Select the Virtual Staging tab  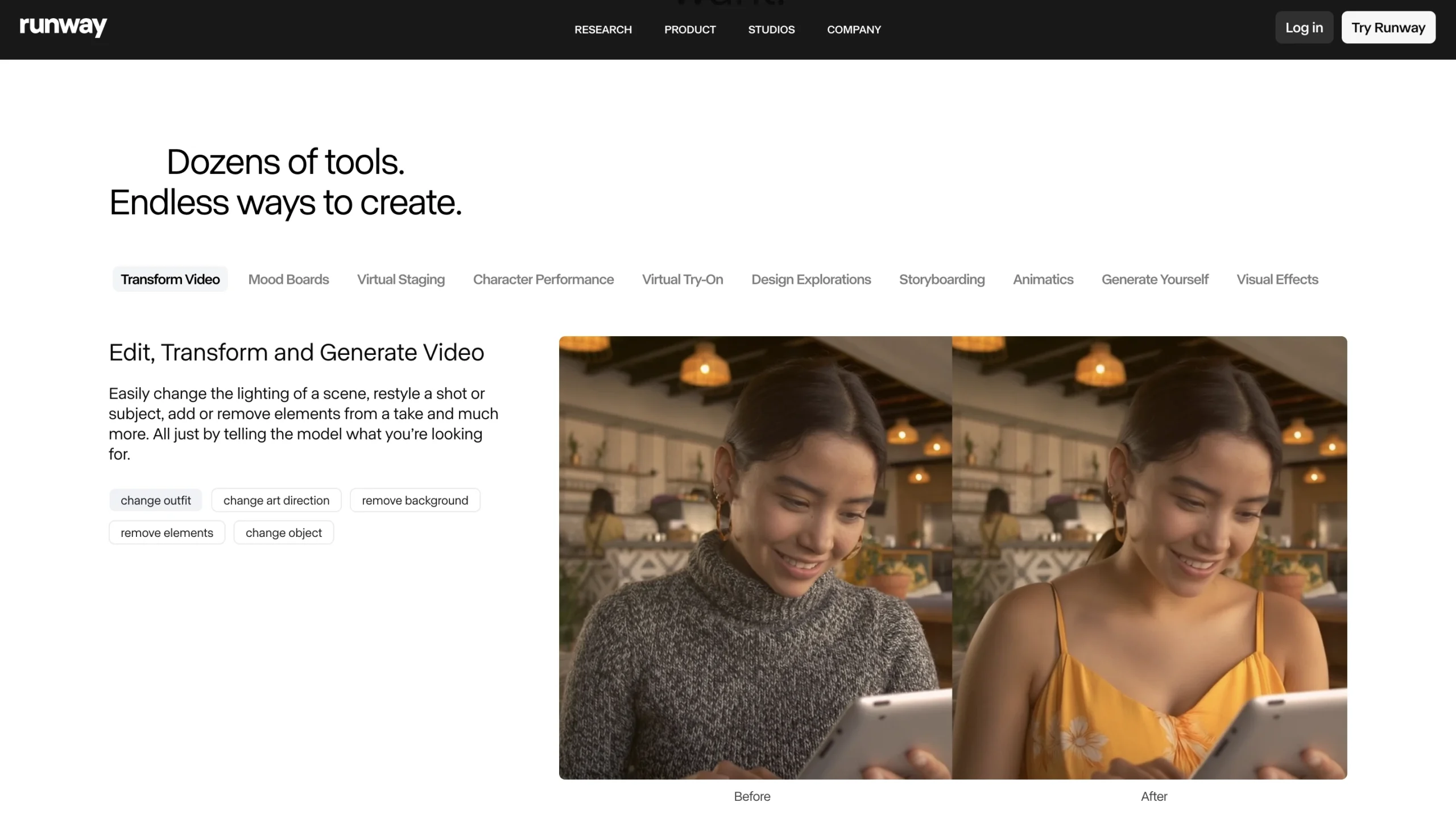pos(400,279)
